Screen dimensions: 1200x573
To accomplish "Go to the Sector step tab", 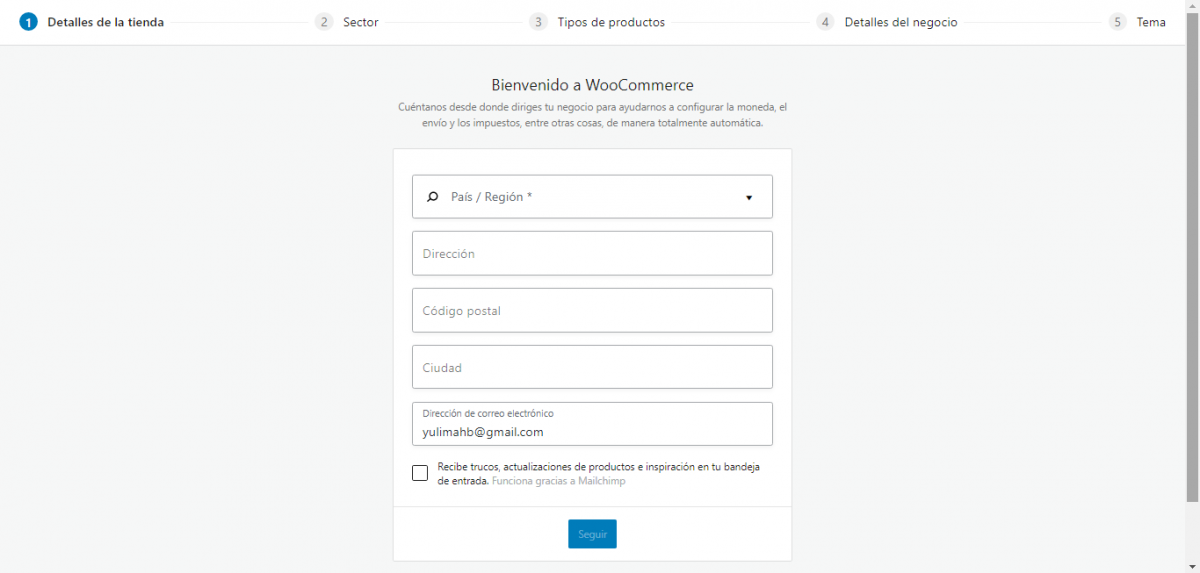I will pos(360,22).
